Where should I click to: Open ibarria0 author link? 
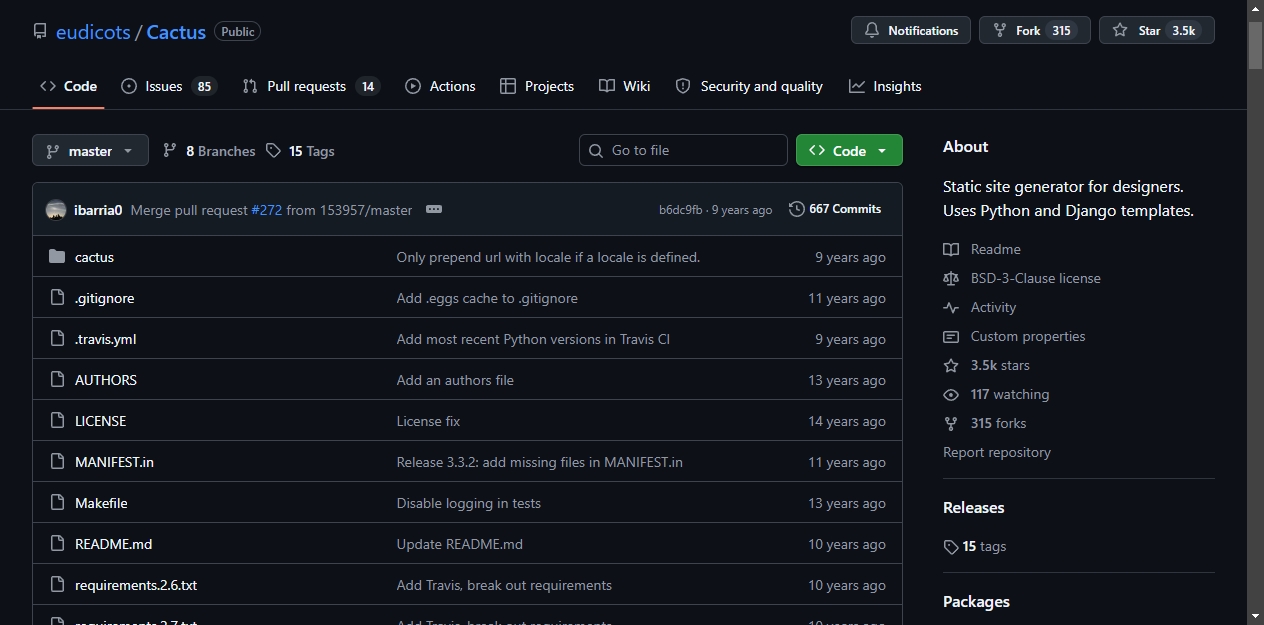[x=98, y=210]
